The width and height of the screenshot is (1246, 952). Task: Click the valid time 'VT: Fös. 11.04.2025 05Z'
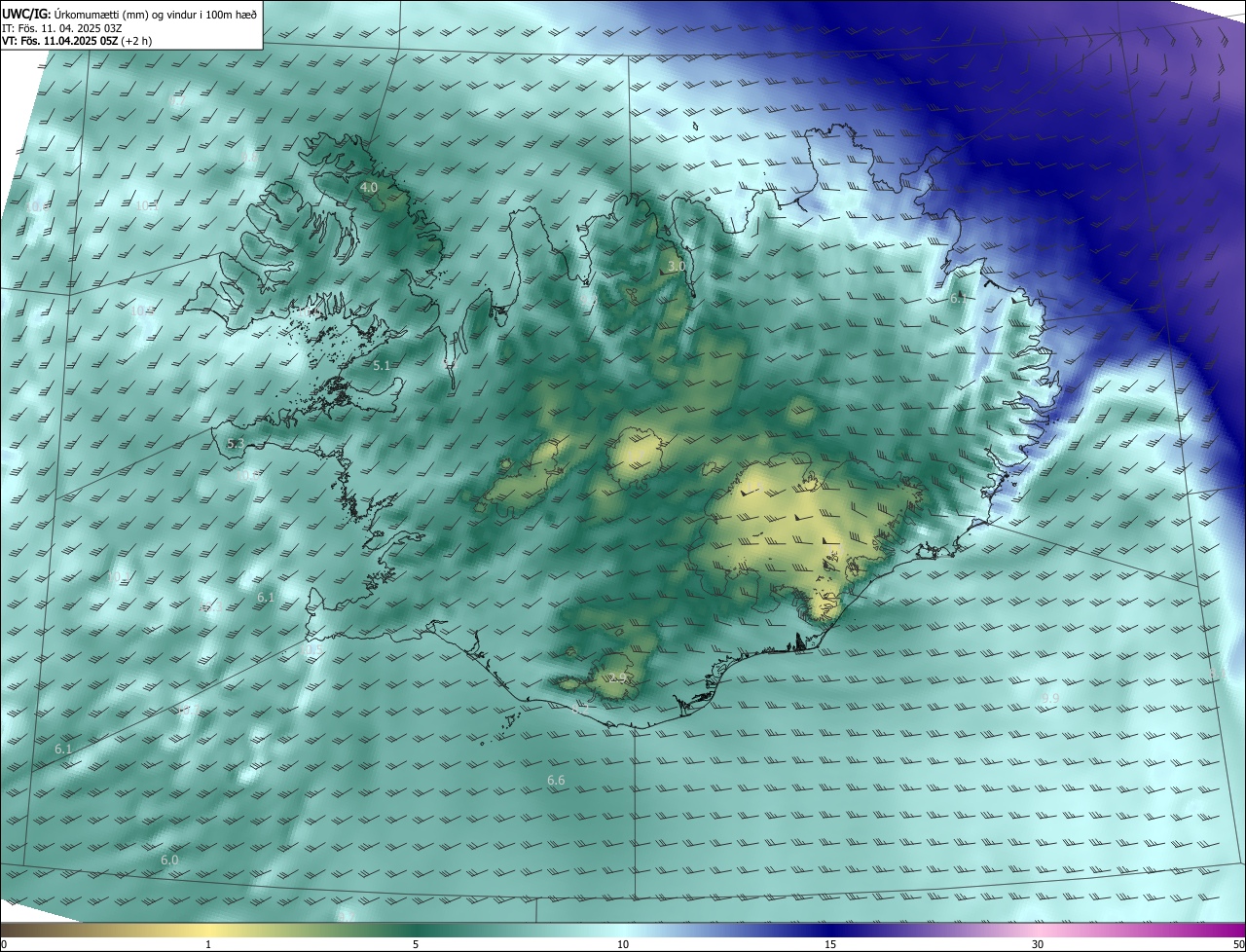[60, 41]
